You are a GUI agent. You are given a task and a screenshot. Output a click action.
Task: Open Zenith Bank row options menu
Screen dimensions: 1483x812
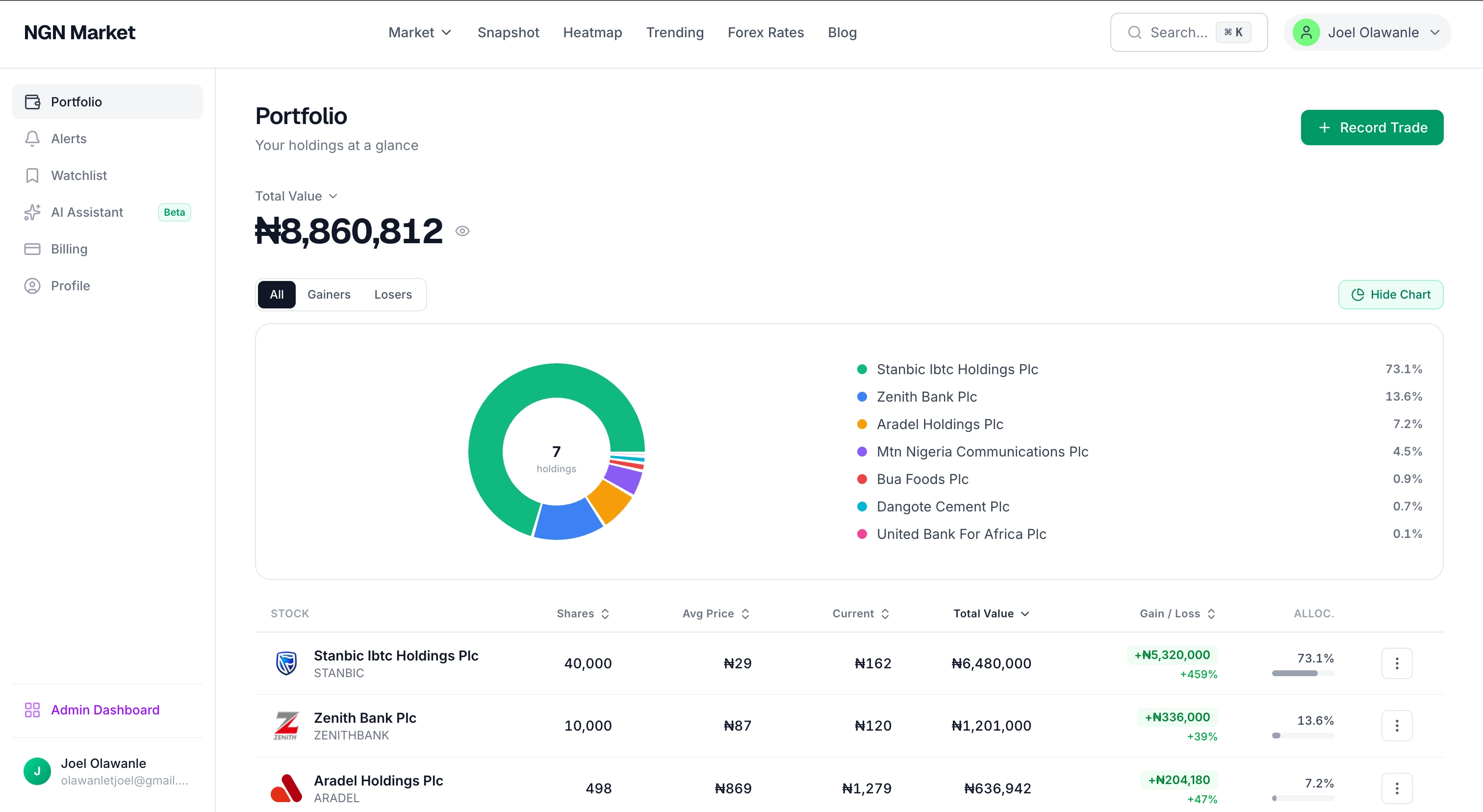[1397, 726]
